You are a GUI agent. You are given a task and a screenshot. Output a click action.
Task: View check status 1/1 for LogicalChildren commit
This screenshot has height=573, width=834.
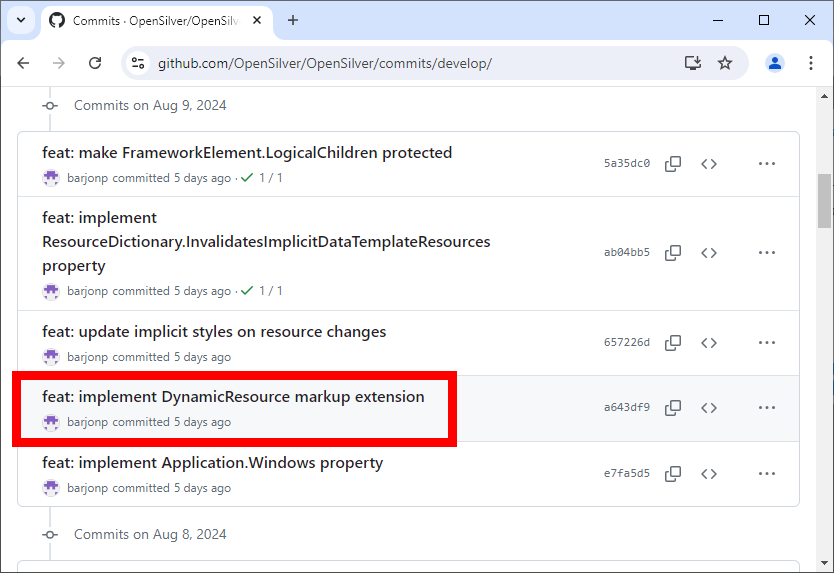pyautogui.click(x=262, y=178)
